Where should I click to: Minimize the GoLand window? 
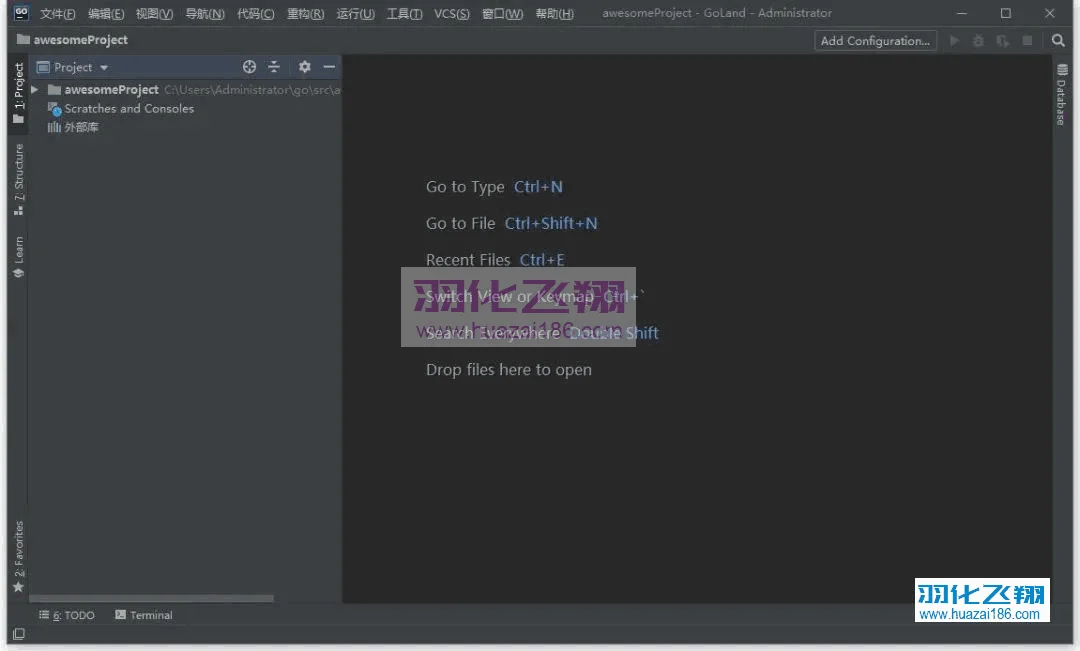click(962, 13)
